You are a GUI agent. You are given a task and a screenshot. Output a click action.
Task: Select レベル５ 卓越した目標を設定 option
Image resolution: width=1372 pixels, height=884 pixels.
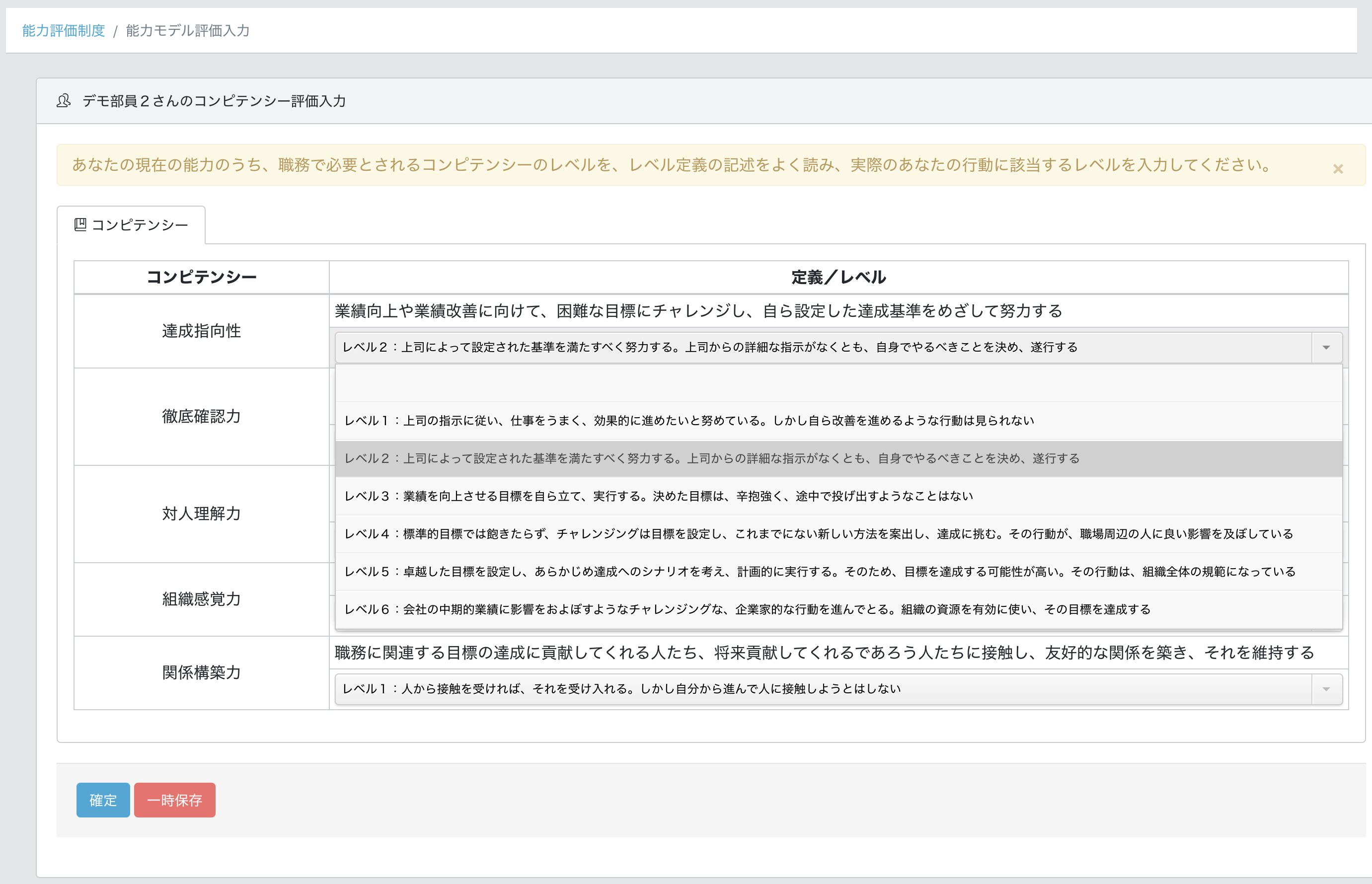pos(838,572)
